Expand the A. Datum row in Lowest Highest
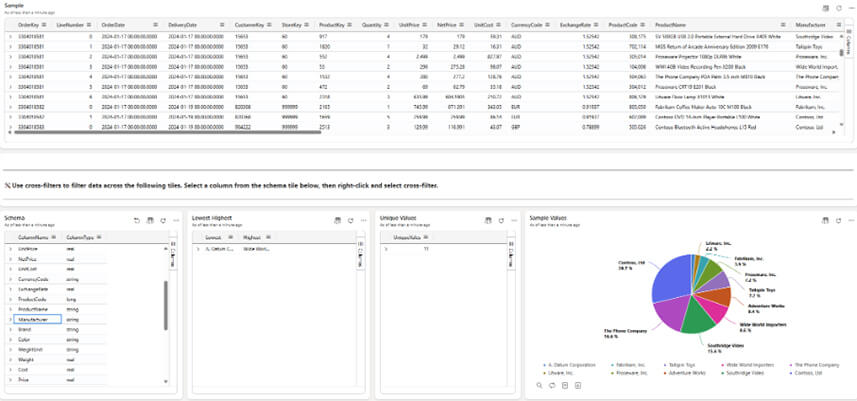 point(198,249)
